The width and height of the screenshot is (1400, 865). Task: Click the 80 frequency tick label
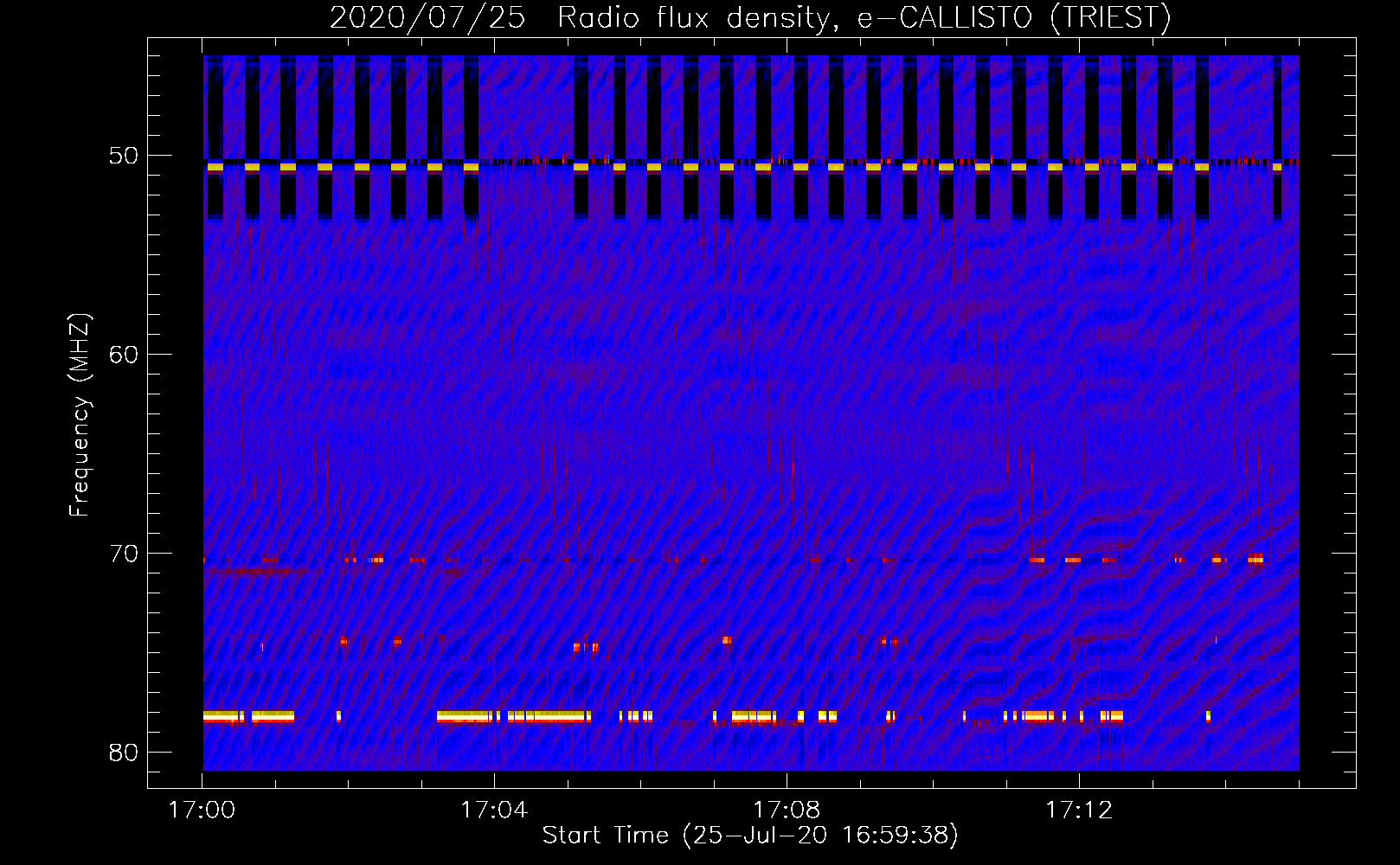tap(124, 753)
